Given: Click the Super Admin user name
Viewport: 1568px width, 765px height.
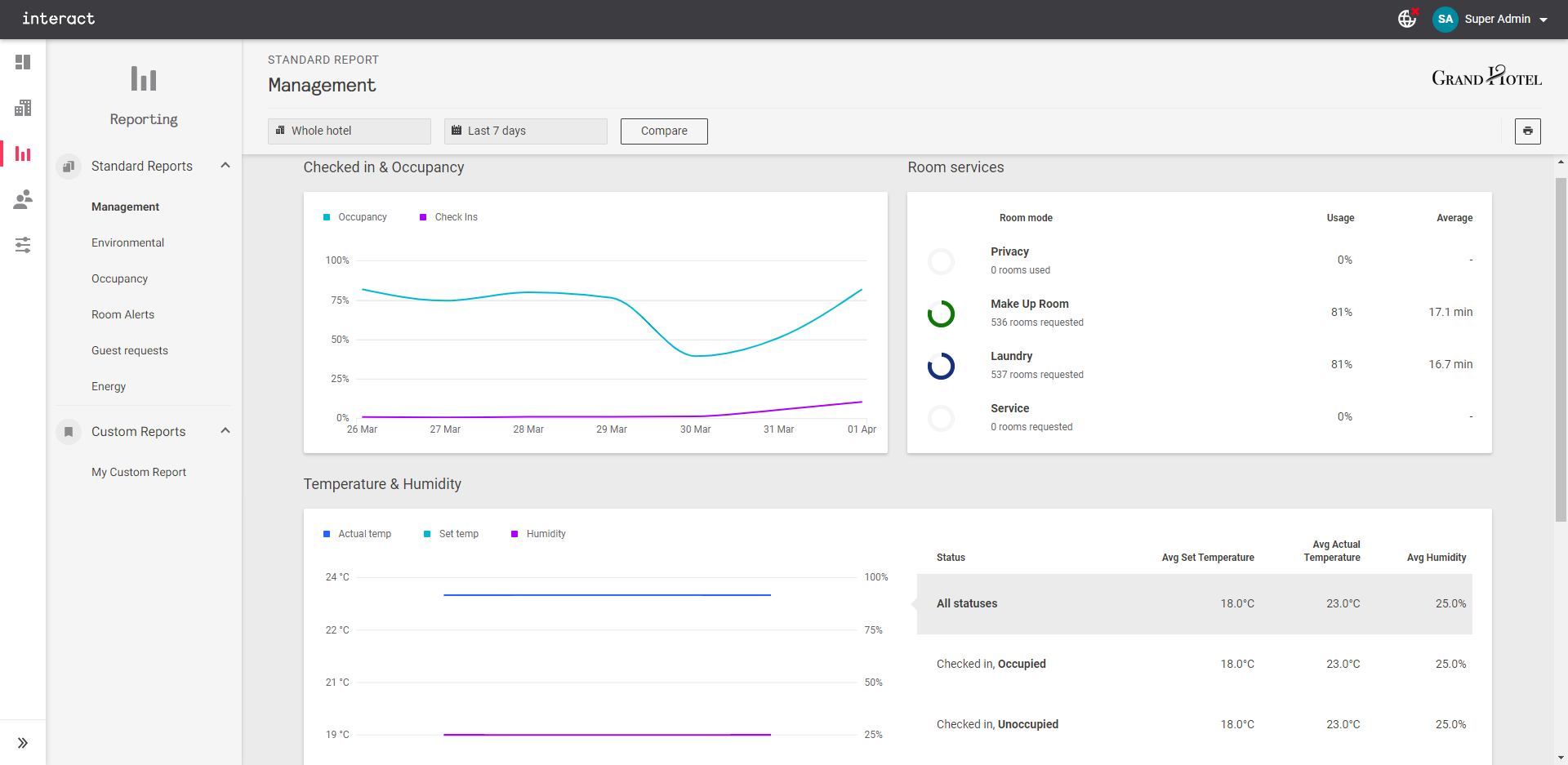Looking at the screenshot, I should click(x=1498, y=19).
